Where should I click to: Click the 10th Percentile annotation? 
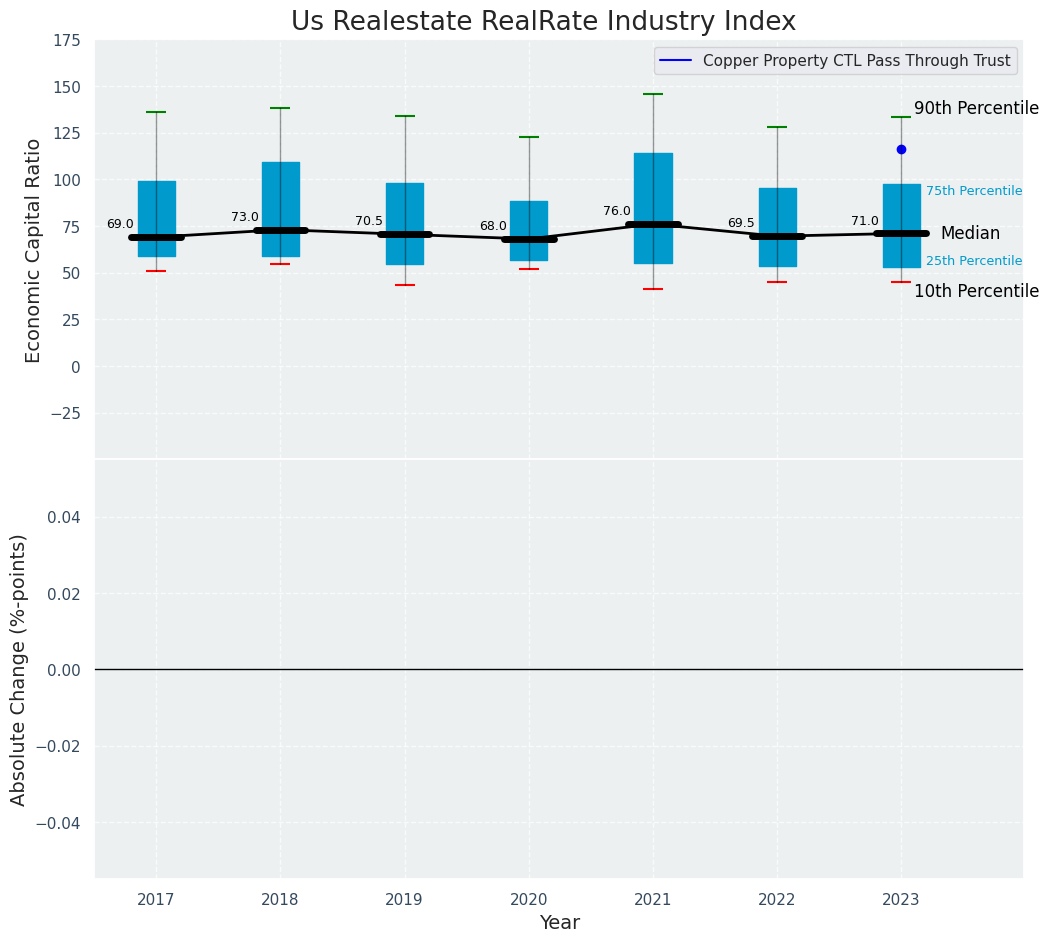click(976, 292)
